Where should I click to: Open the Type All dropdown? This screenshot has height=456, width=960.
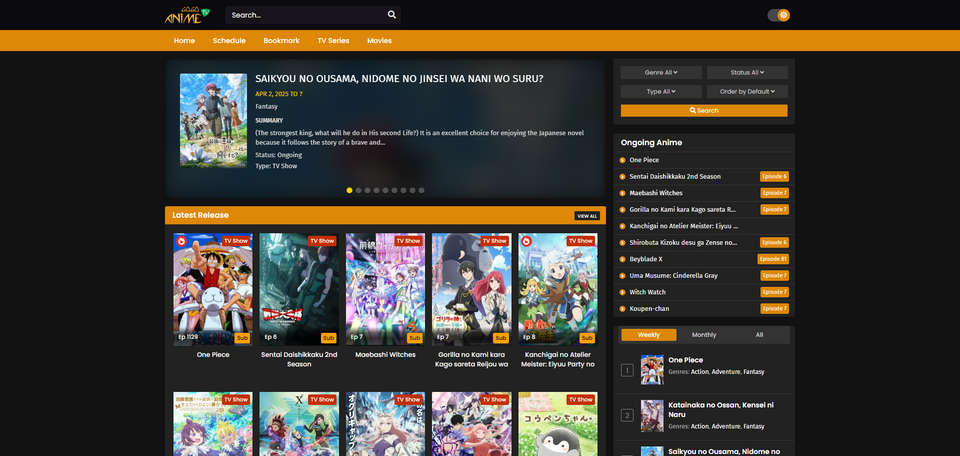click(661, 92)
